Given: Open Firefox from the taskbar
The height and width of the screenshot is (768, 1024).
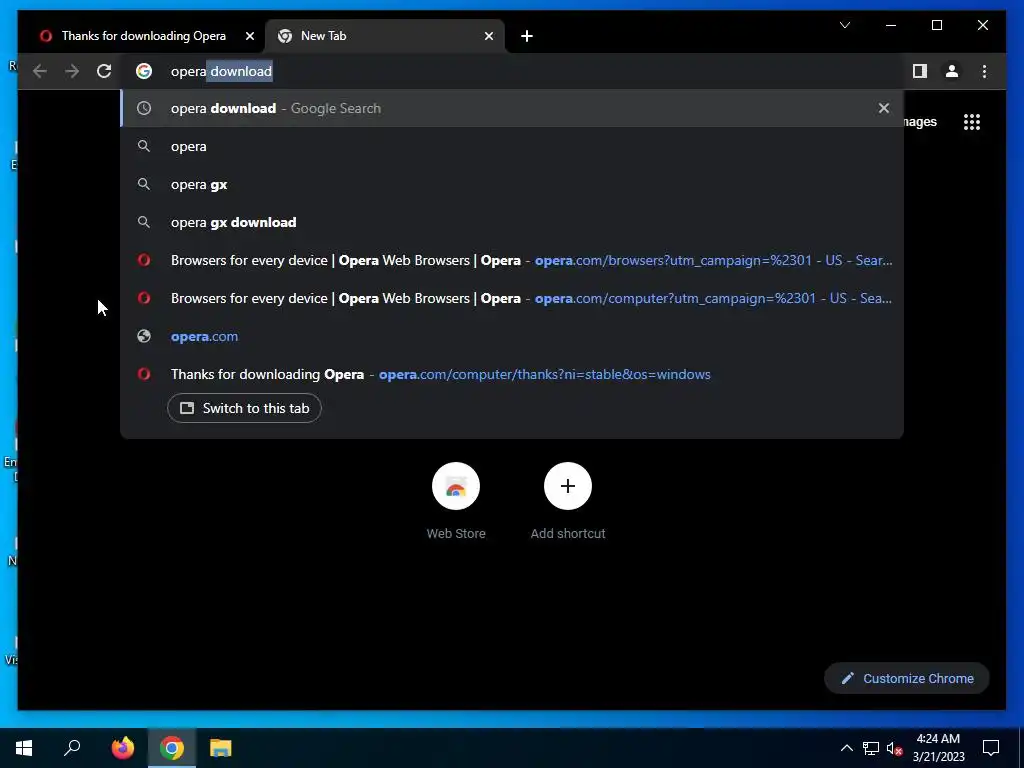Looking at the screenshot, I should pyautogui.click(x=122, y=748).
